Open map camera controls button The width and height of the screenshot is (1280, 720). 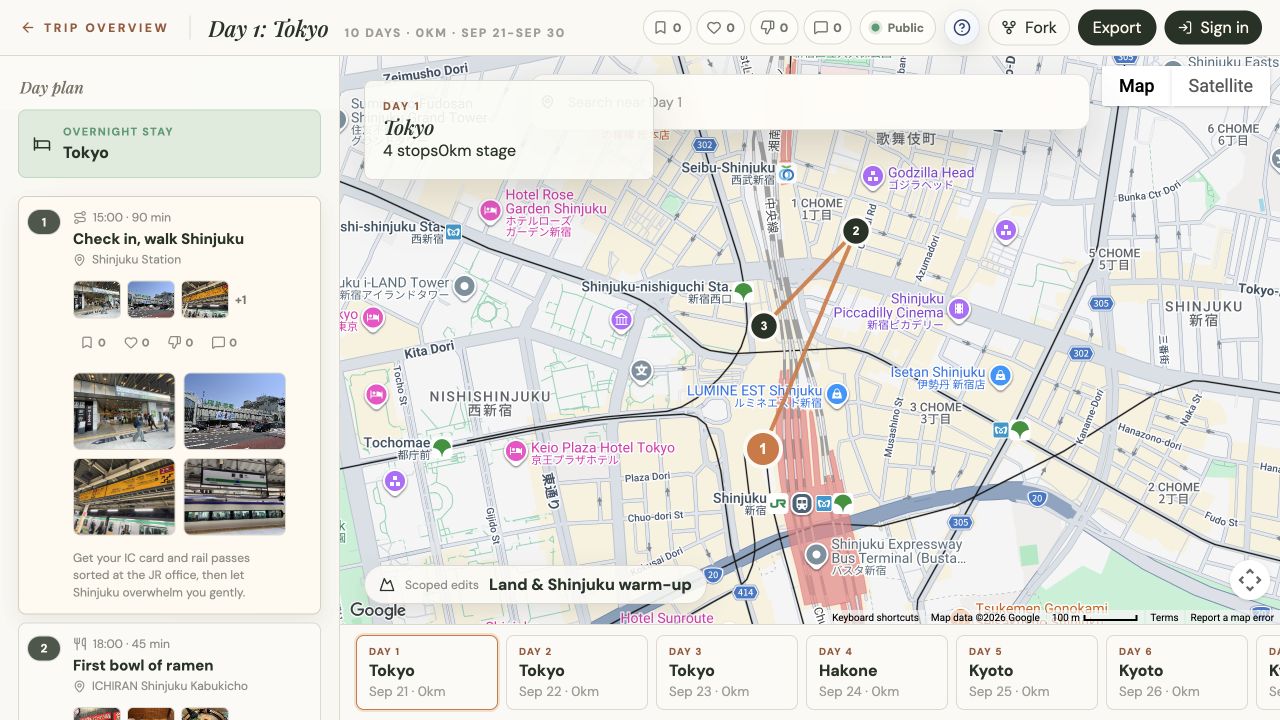click(x=1249, y=580)
